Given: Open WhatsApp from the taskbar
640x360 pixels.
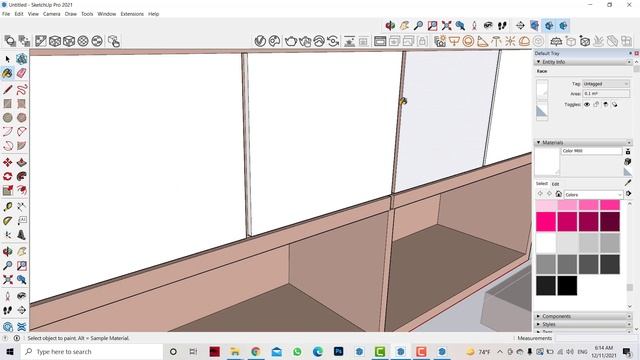Looking at the screenshot, I should pos(297,351).
